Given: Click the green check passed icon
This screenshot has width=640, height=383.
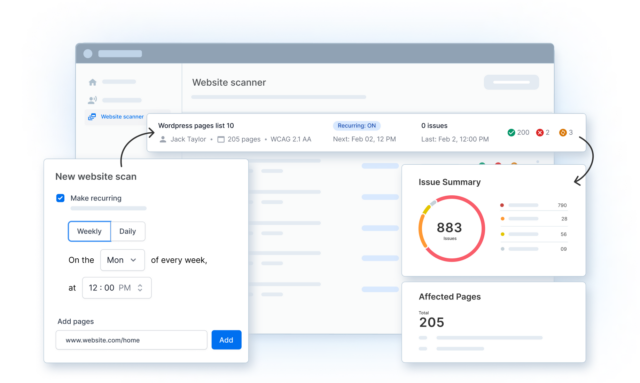Looking at the screenshot, I should coord(511,132).
